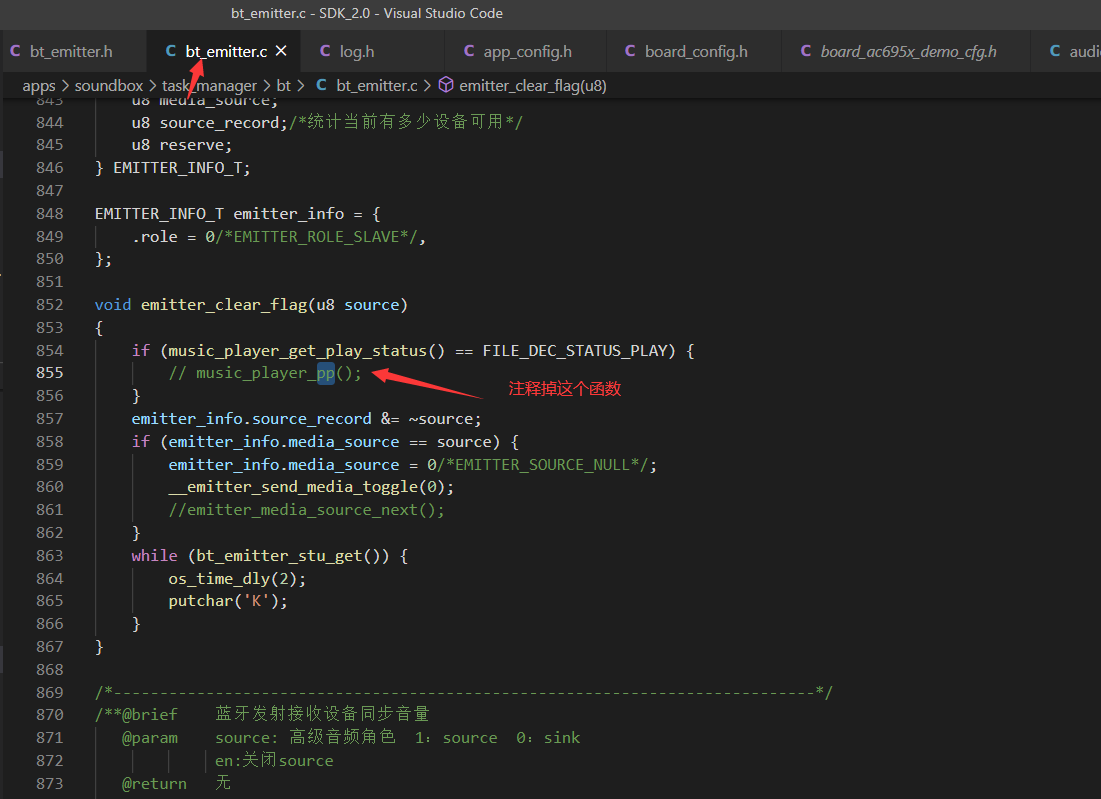1101x799 pixels.
Task: Select line number 848 in the gutter
Action: coord(50,213)
